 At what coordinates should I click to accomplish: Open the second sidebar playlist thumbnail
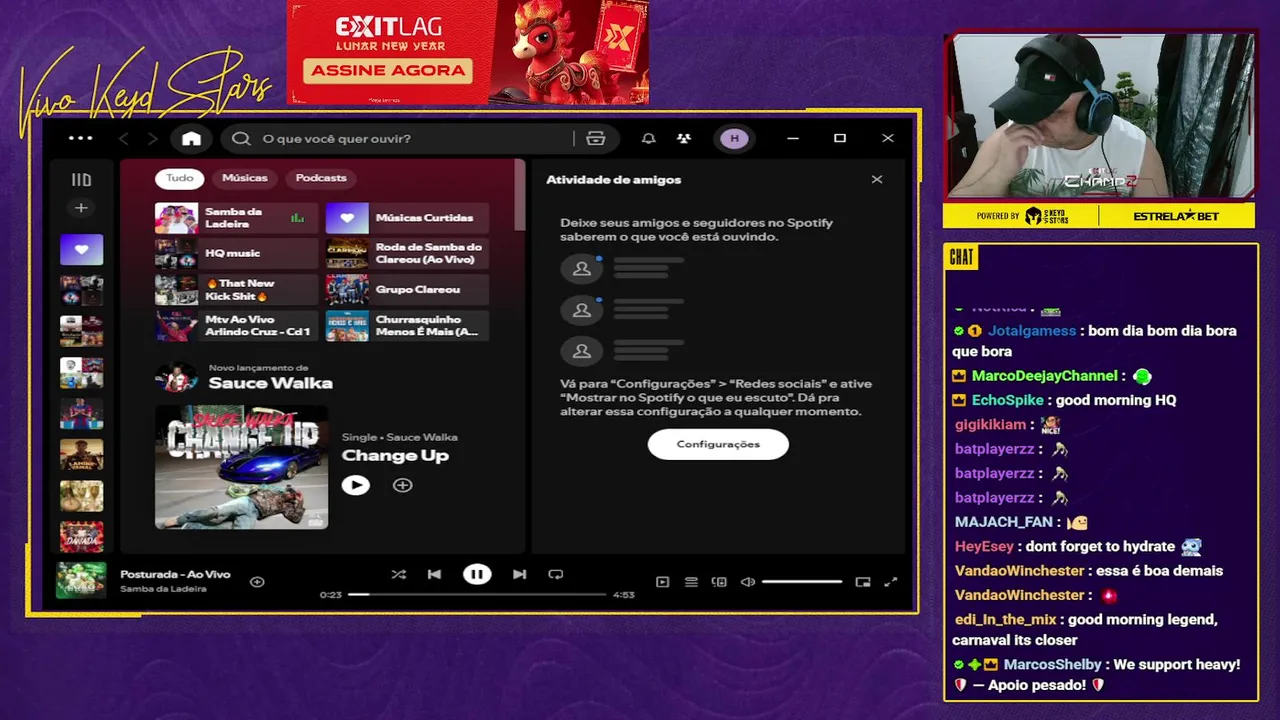[x=81, y=290]
